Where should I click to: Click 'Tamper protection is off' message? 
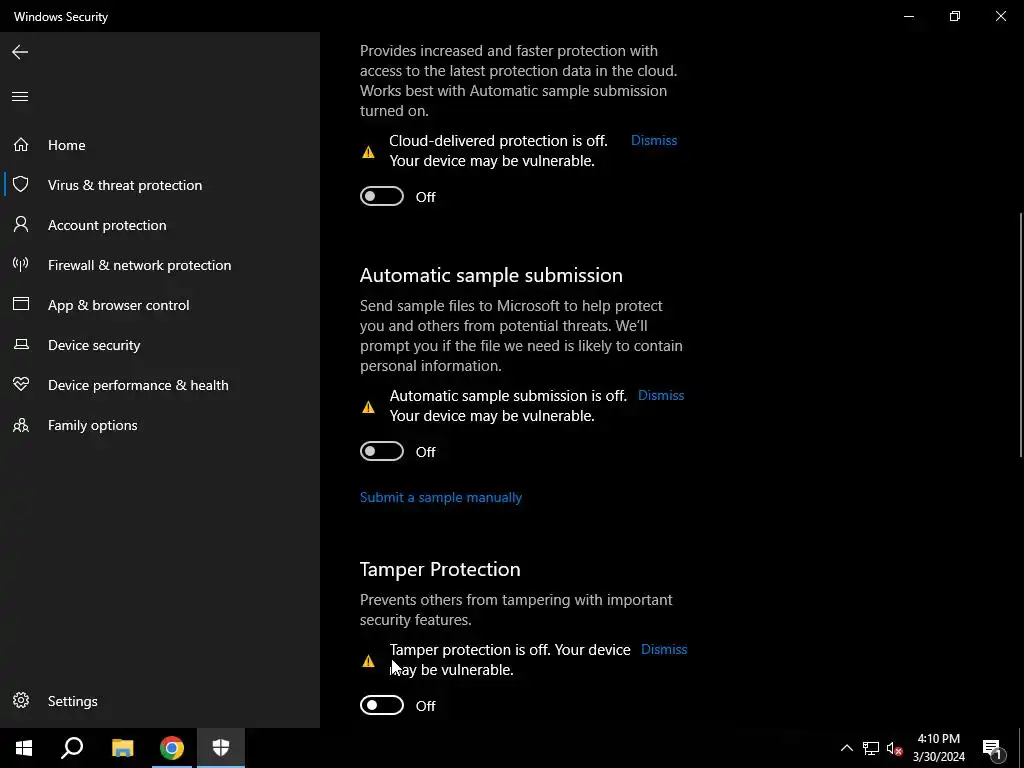pyautogui.click(x=510, y=660)
